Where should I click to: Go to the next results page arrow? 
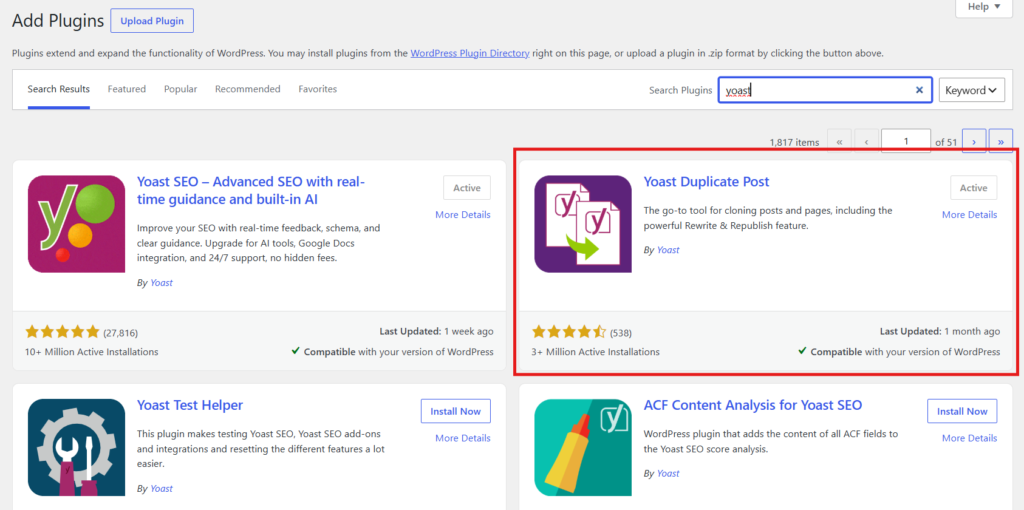[x=974, y=141]
